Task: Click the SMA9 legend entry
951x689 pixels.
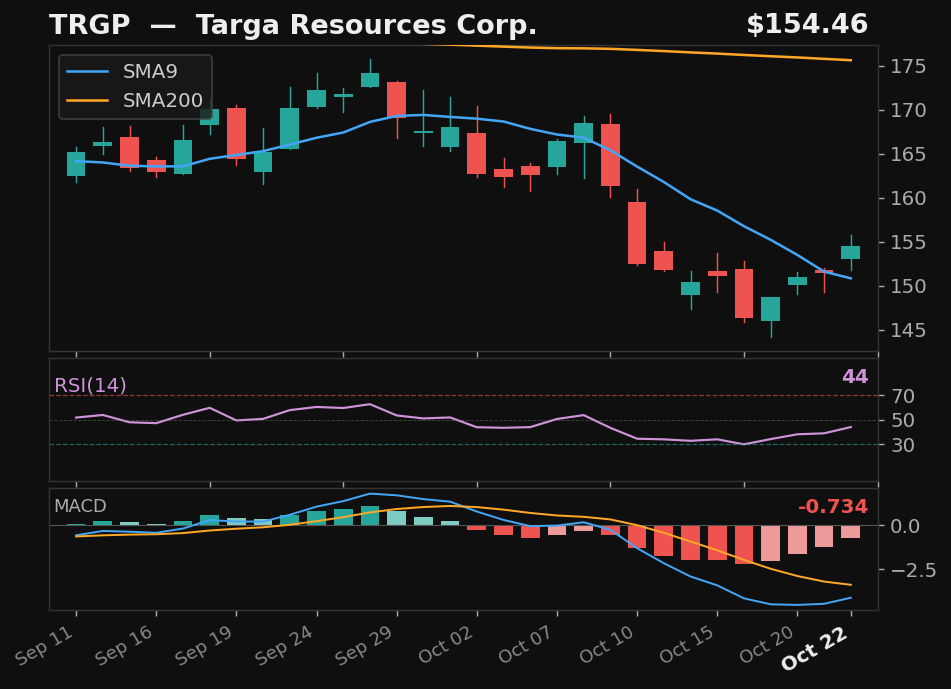Action: click(x=122, y=72)
